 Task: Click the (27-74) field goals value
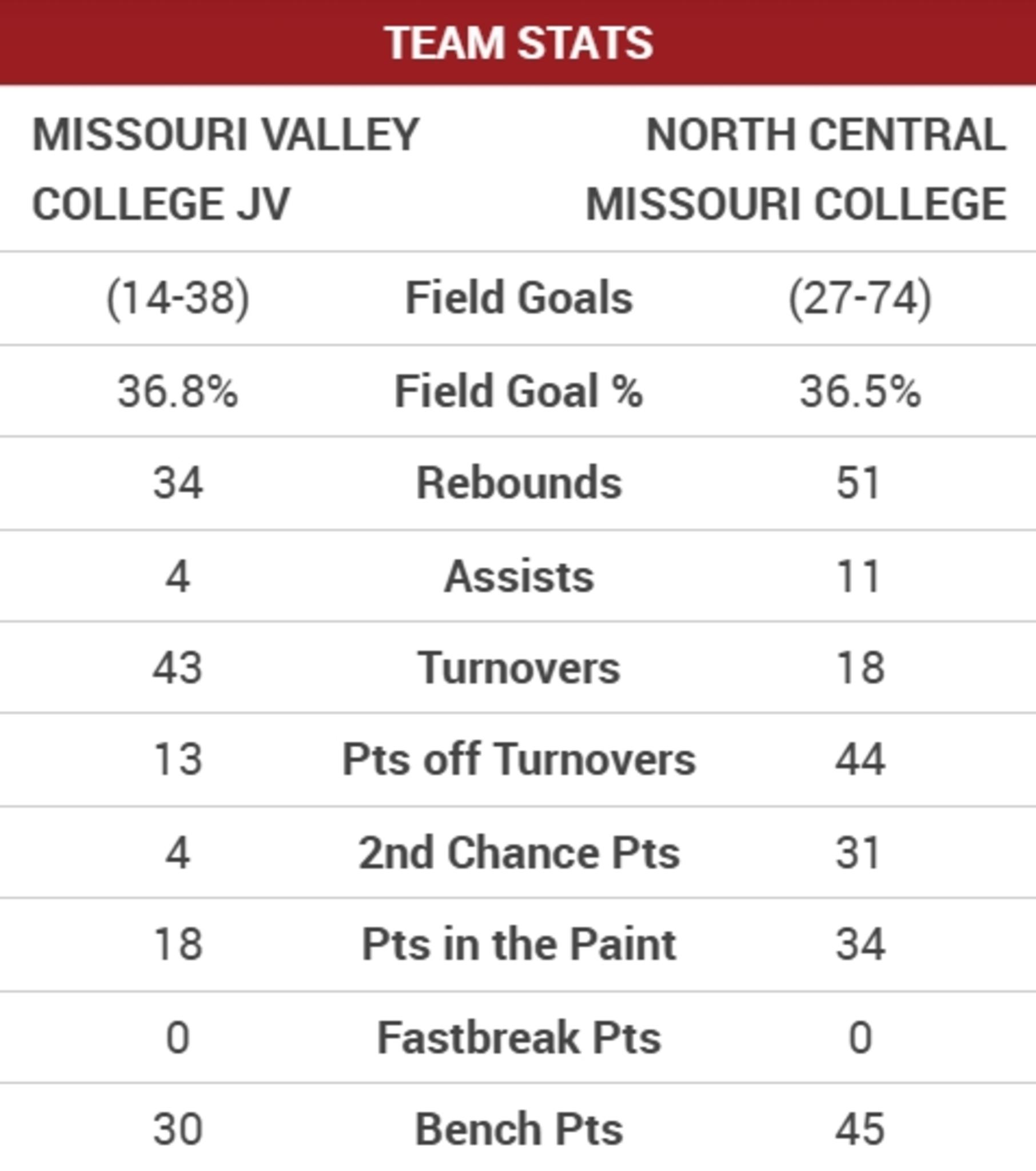(859, 298)
